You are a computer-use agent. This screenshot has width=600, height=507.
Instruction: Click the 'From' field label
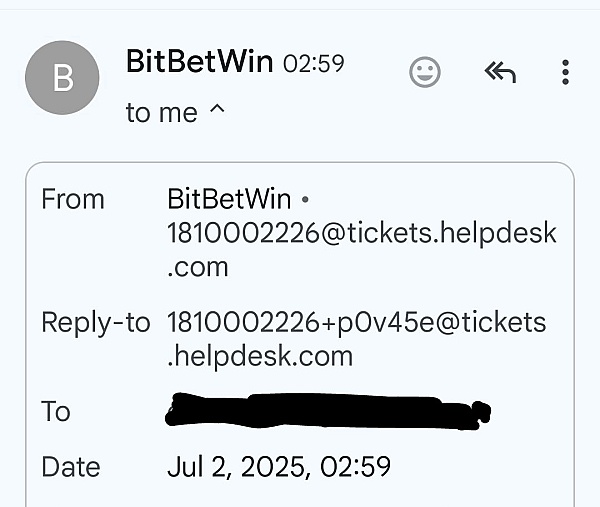(73, 199)
